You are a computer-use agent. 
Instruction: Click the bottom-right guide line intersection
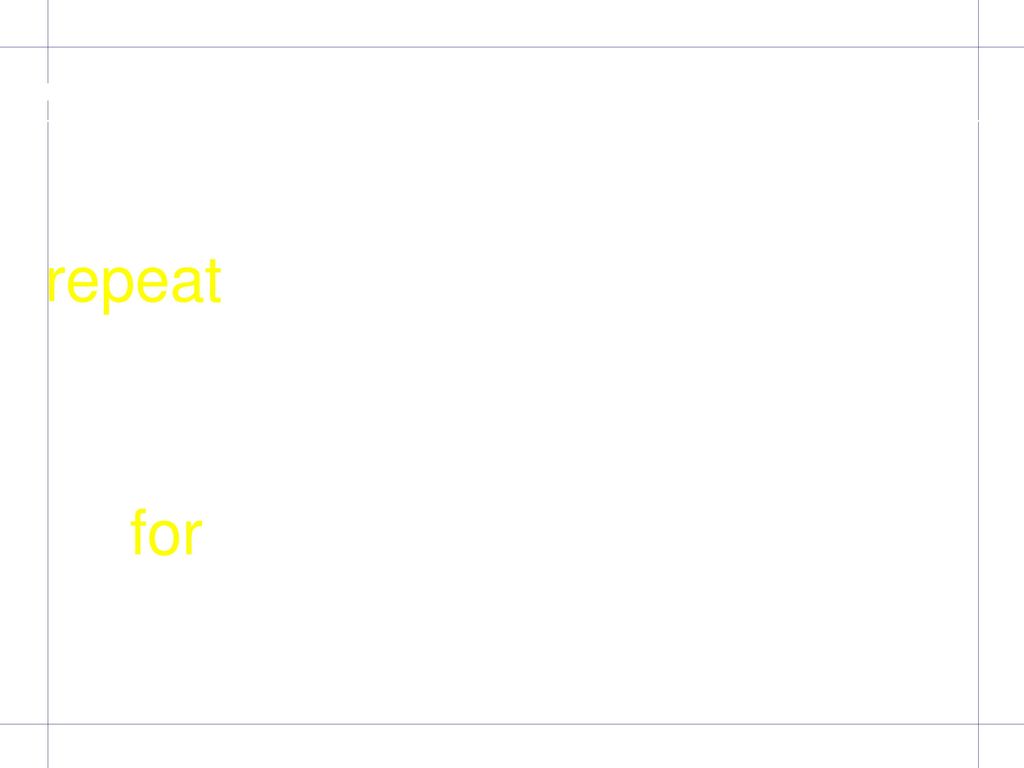coord(978,724)
